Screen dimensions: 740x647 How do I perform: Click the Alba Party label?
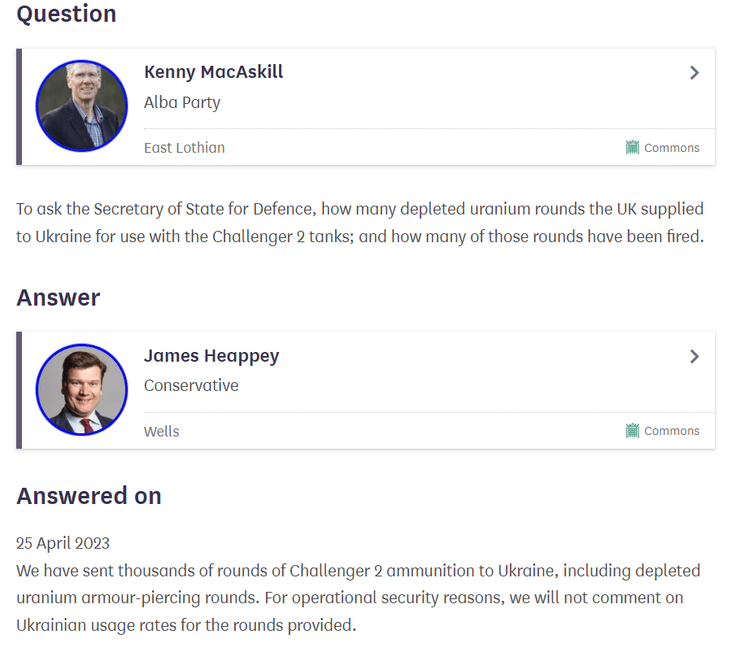pos(182,102)
